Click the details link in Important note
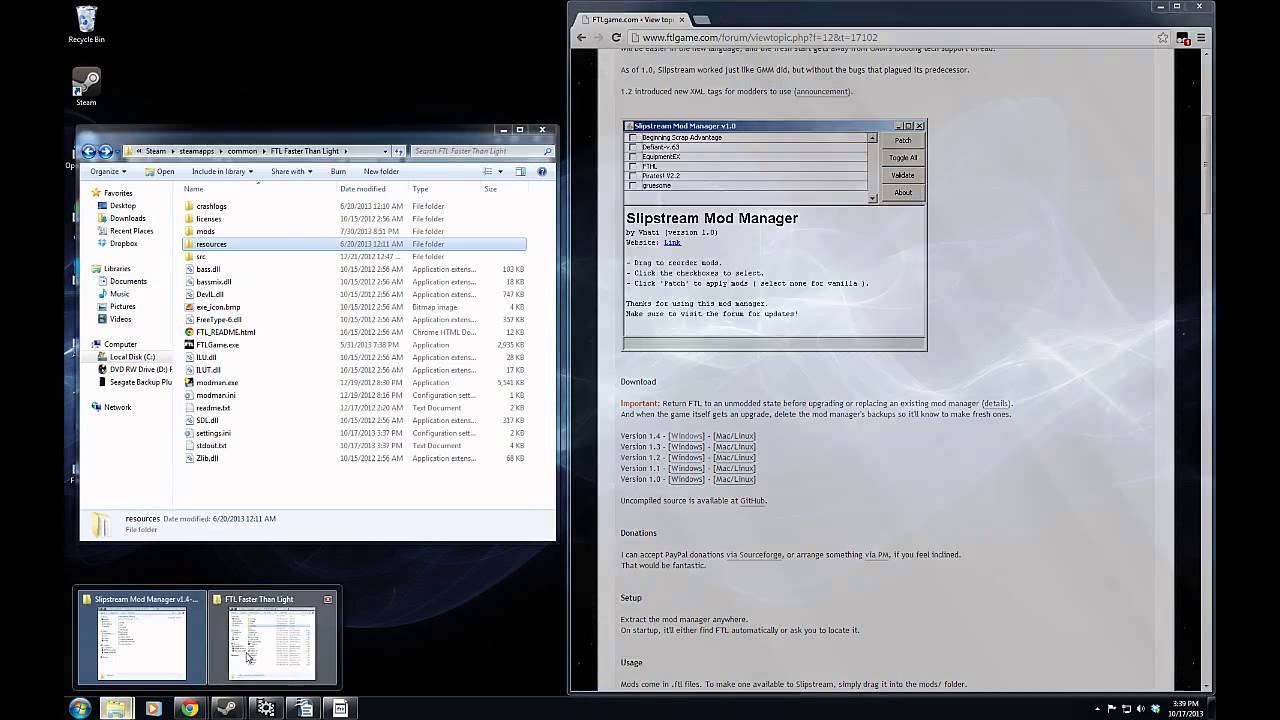Viewport: 1280px width, 720px height. pyautogui.click(x=995, y=403)
